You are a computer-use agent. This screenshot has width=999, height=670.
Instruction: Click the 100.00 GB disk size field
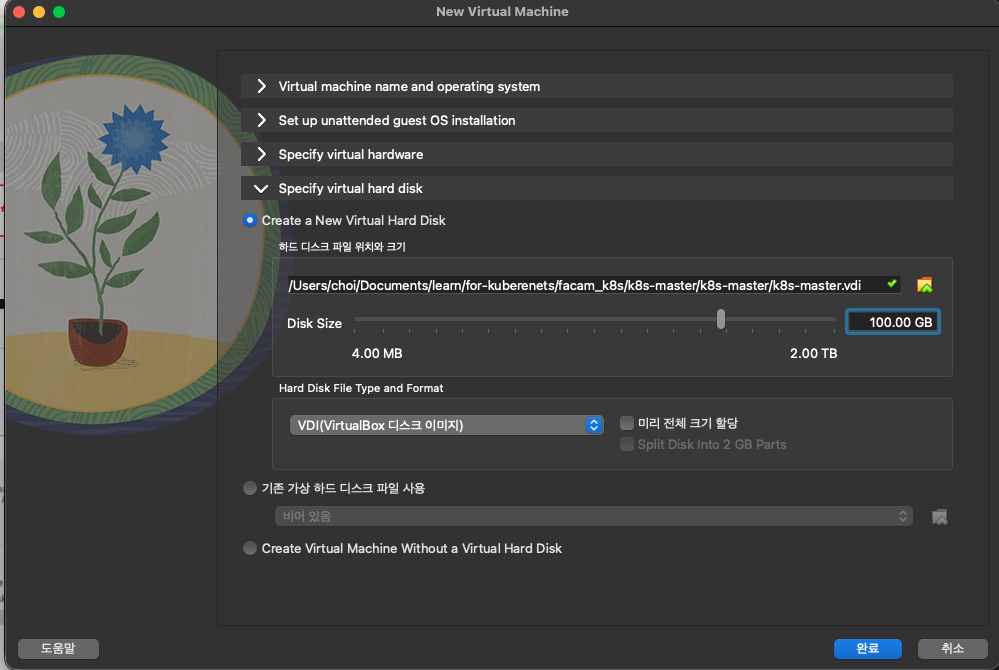point(893,322)
